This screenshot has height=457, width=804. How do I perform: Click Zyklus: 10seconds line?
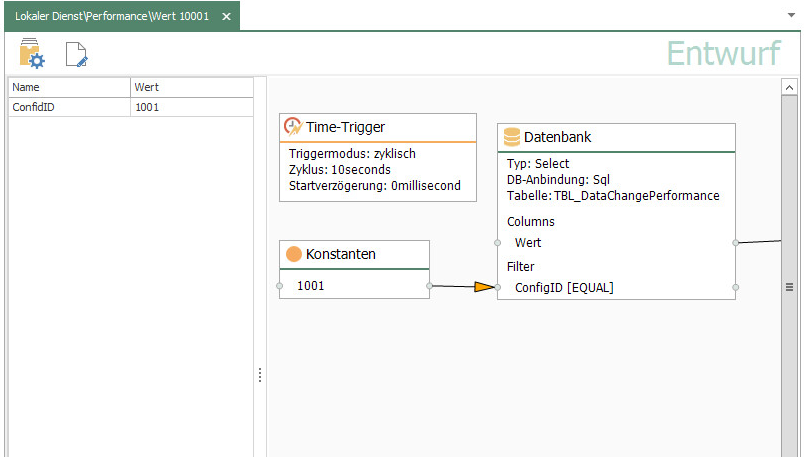click(x=339, y=170)
